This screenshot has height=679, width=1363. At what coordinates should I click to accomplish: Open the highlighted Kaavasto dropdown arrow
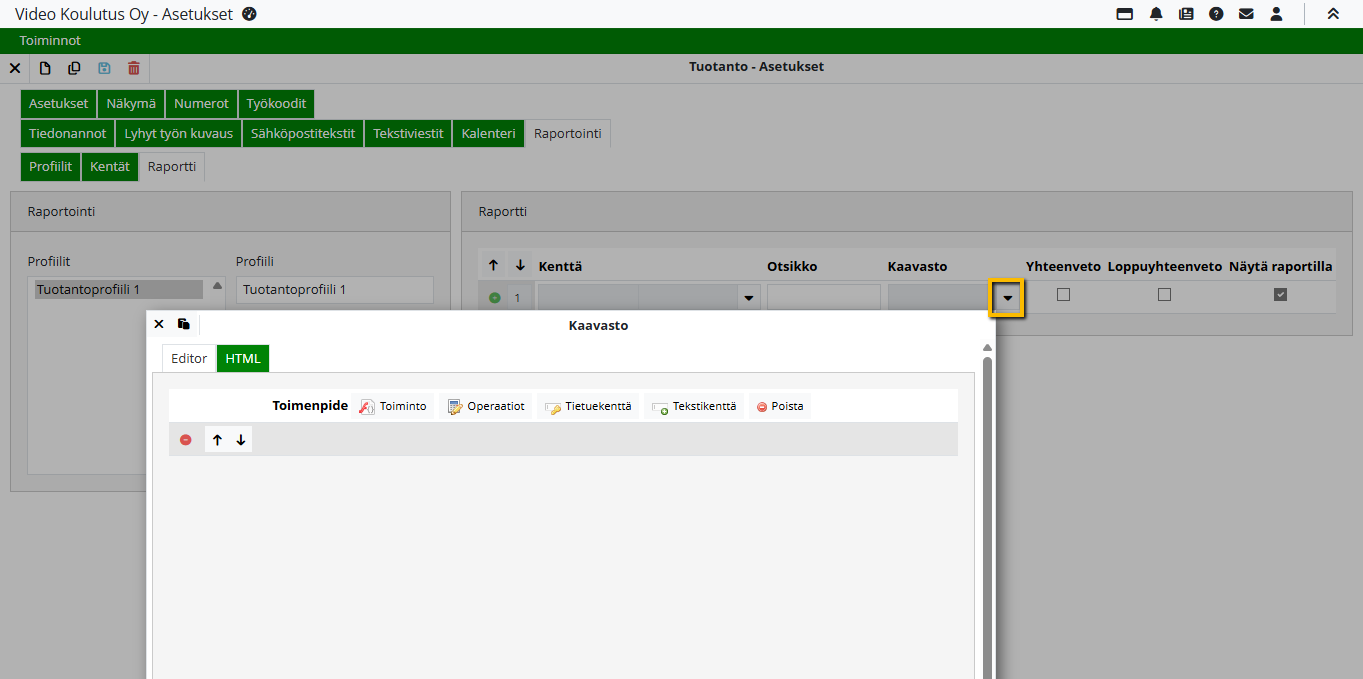[1006, 298]
